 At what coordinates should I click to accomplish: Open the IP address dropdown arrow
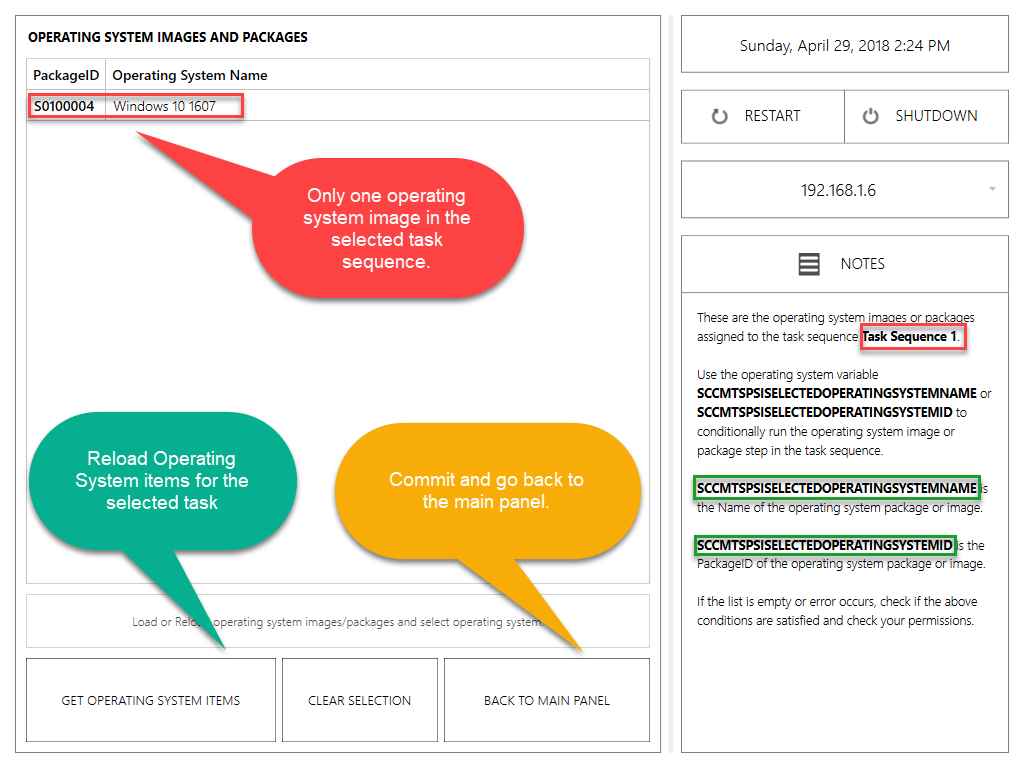pos(991,189)
